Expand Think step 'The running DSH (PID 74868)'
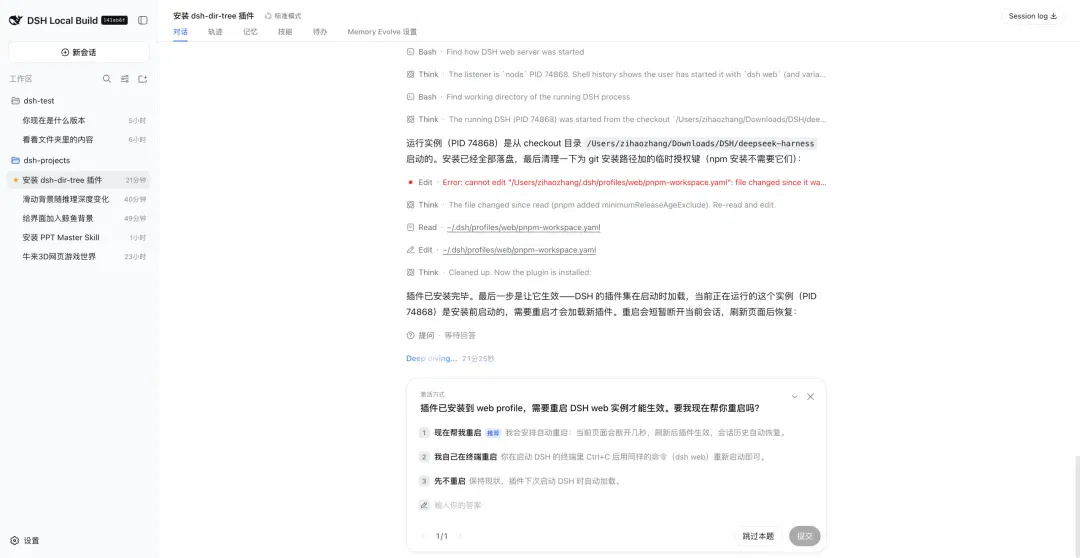1080x558 pixels. point(616,119)
